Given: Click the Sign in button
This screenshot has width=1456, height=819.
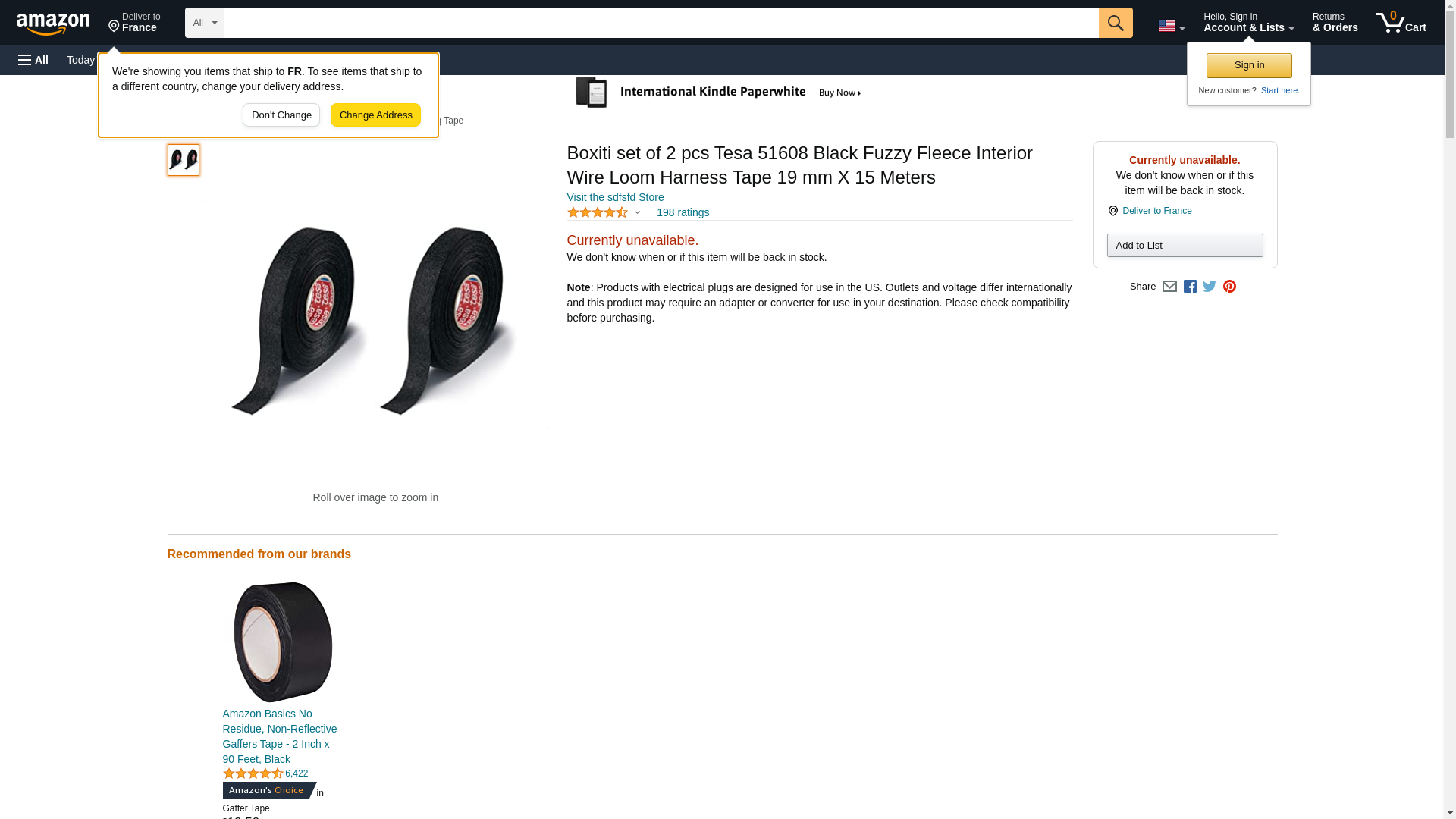Looking at the screenshot, I should tap(1249, 65).
